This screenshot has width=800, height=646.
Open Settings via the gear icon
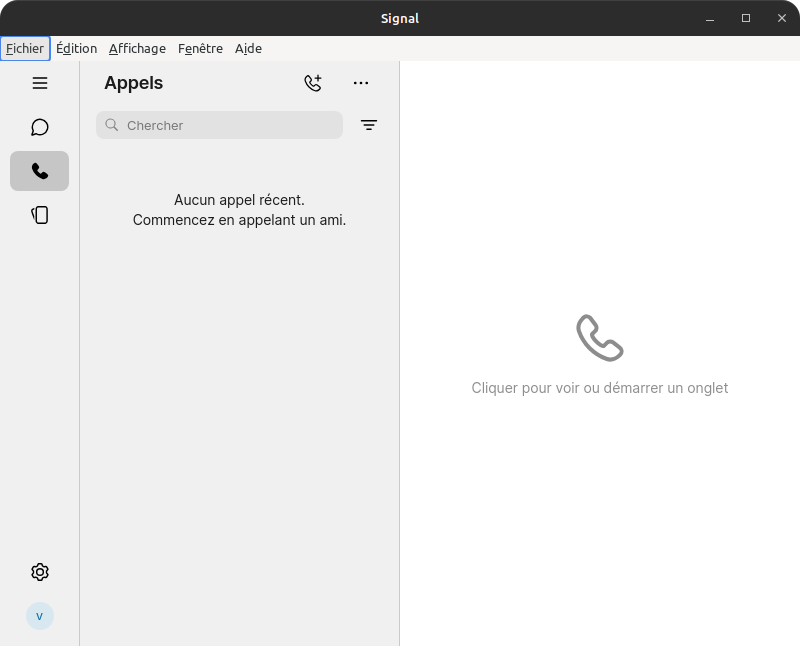click(40, 572)
